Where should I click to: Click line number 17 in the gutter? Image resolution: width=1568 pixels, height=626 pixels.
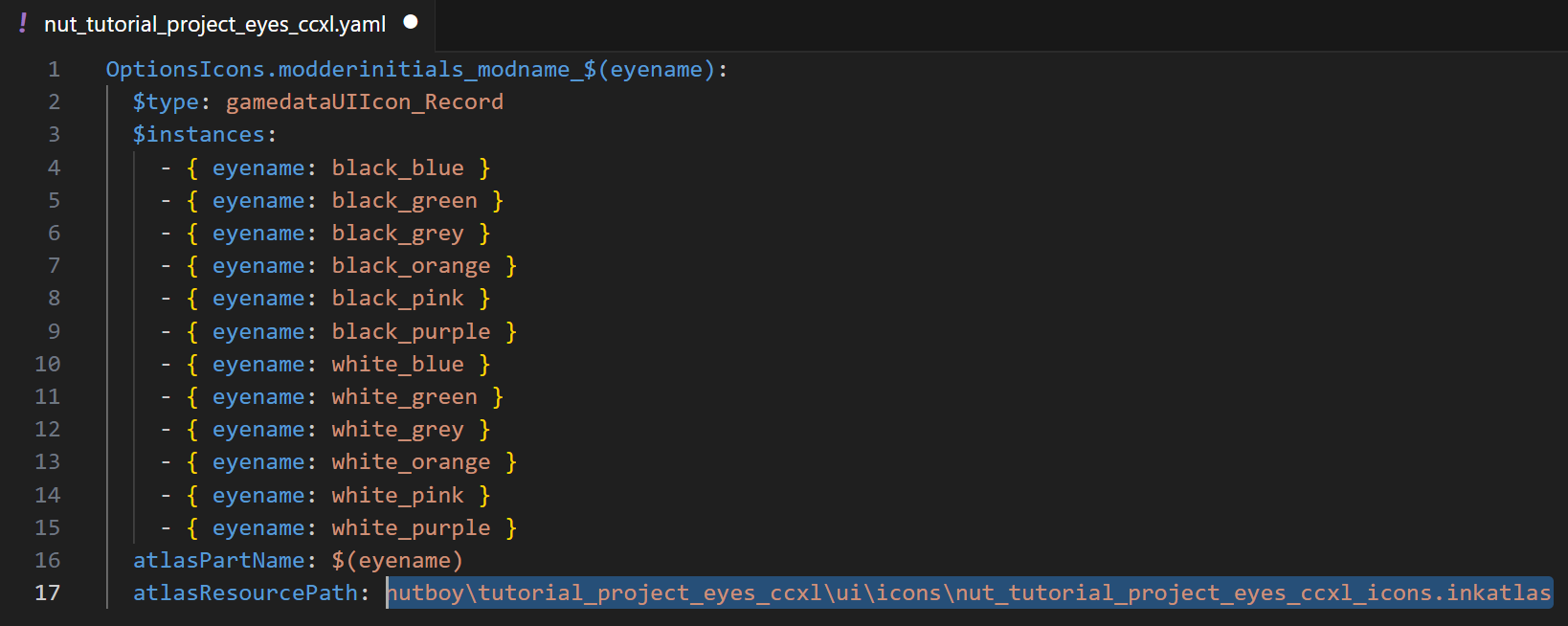click(48, 593)
